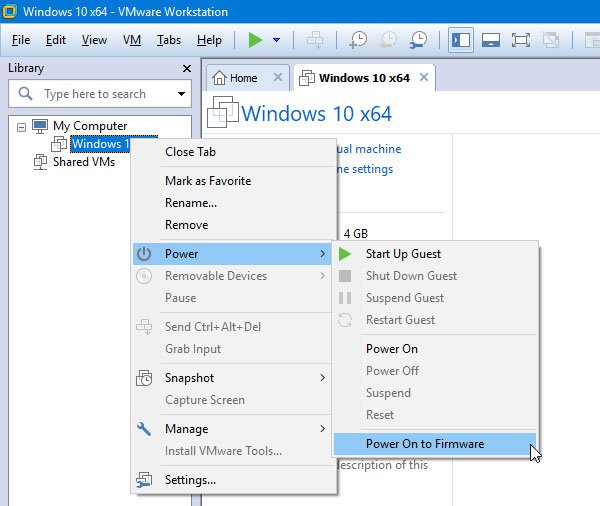Click the VMware Workstation title bar app icon
This screenshot has height=506, width=600.
[x=10, y=11]
